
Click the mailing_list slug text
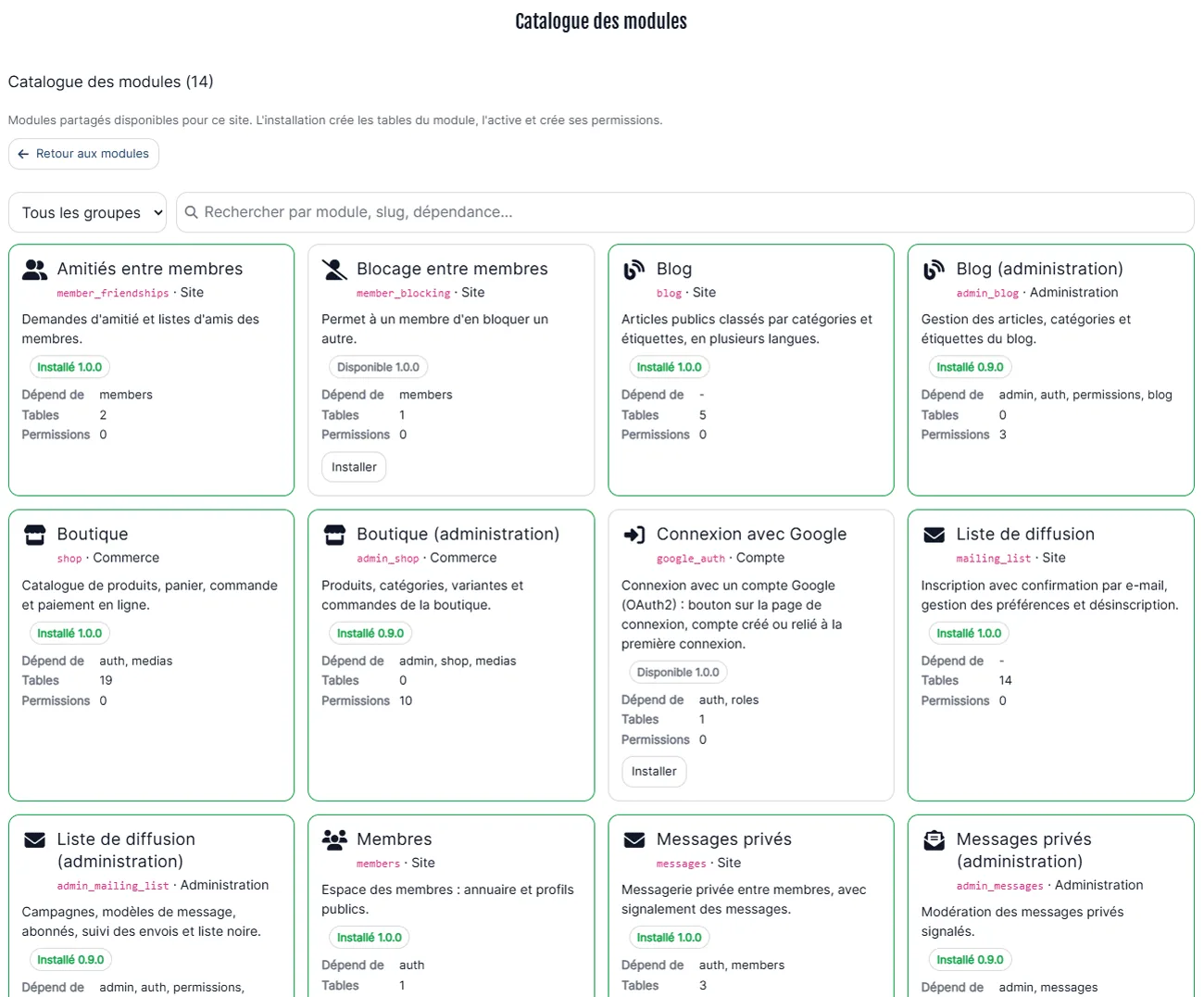[x=994, y=558]
